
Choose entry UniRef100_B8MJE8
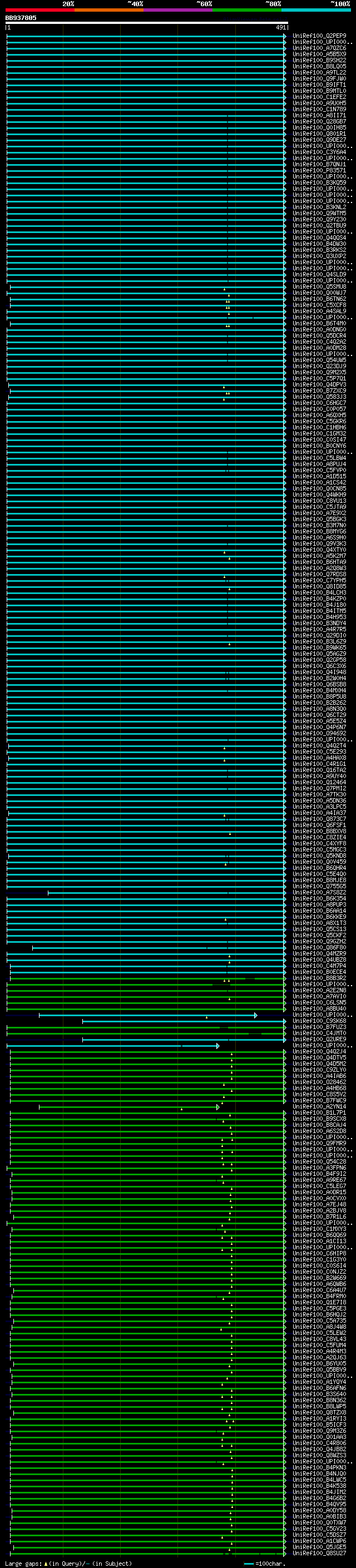tap(319, 880)
